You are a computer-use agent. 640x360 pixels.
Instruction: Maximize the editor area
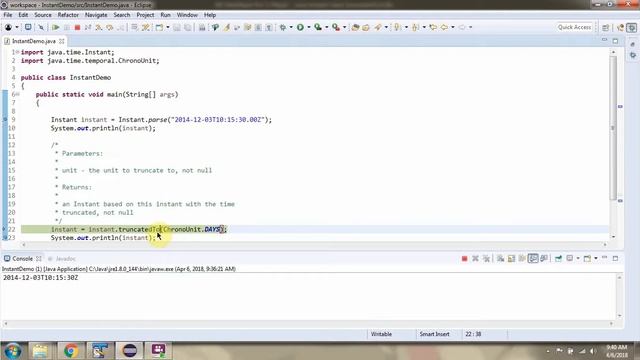pos(615,41)
